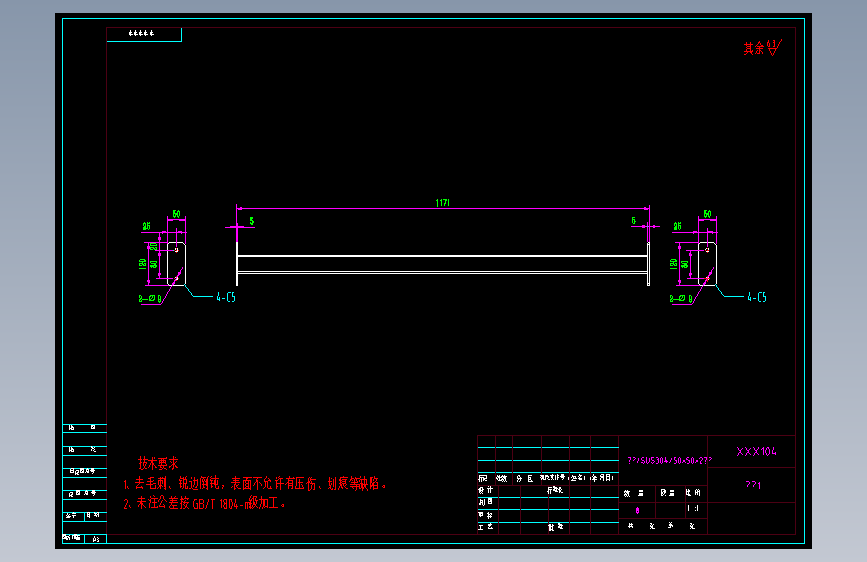Click the 5 thickness dimension at beam's right end
867x562 pixels.
coord(634,221)
